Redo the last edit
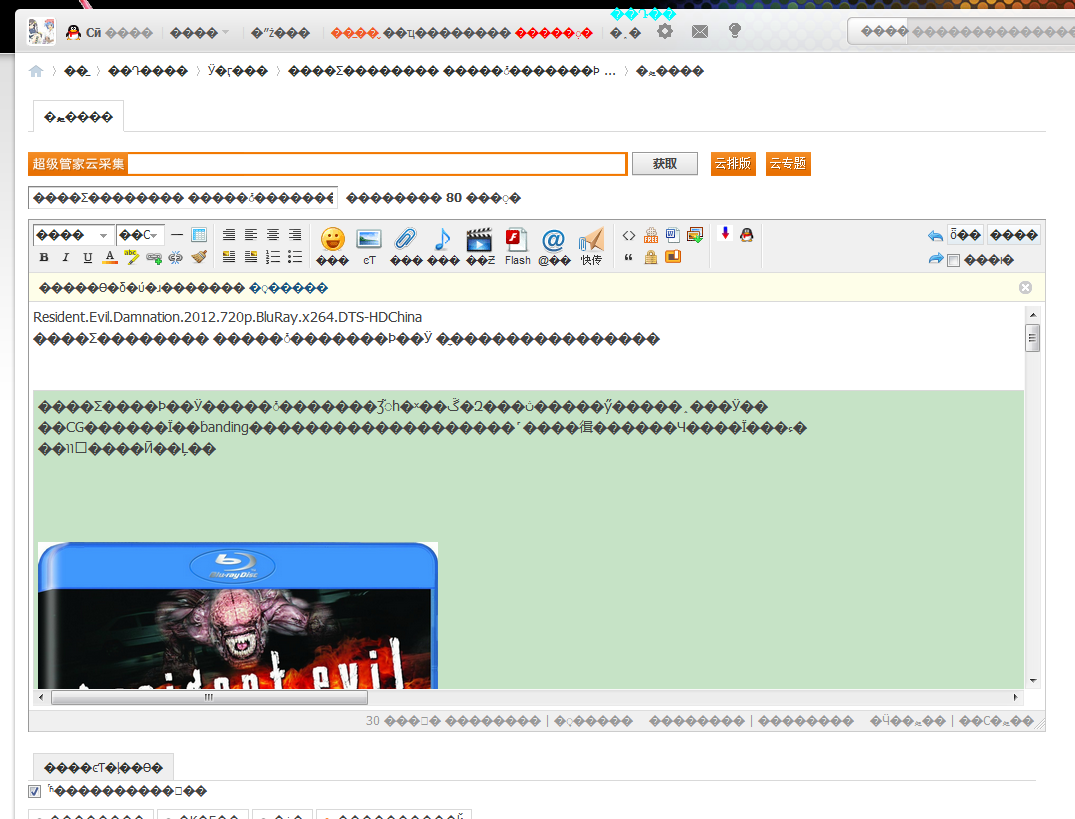Image resolution: width=1075 pixels, height=819 pixels. [x=935, y=259]
